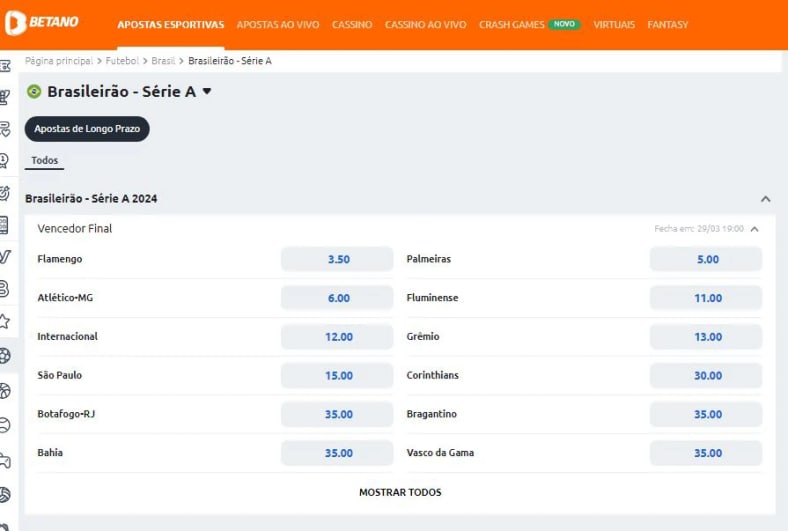788x531 pixels.
Task: Bet on Internacional at odds 12.00
Action: point(337,337)
